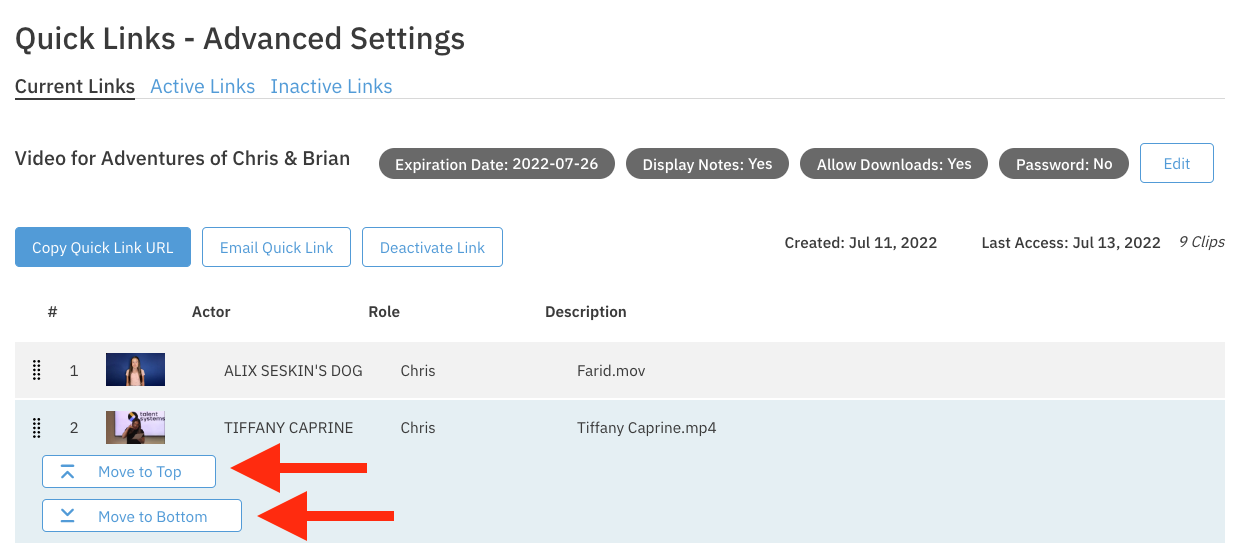Click the Expiration Date badge
Screen dimensions: 1236x544
click(496, 164)
